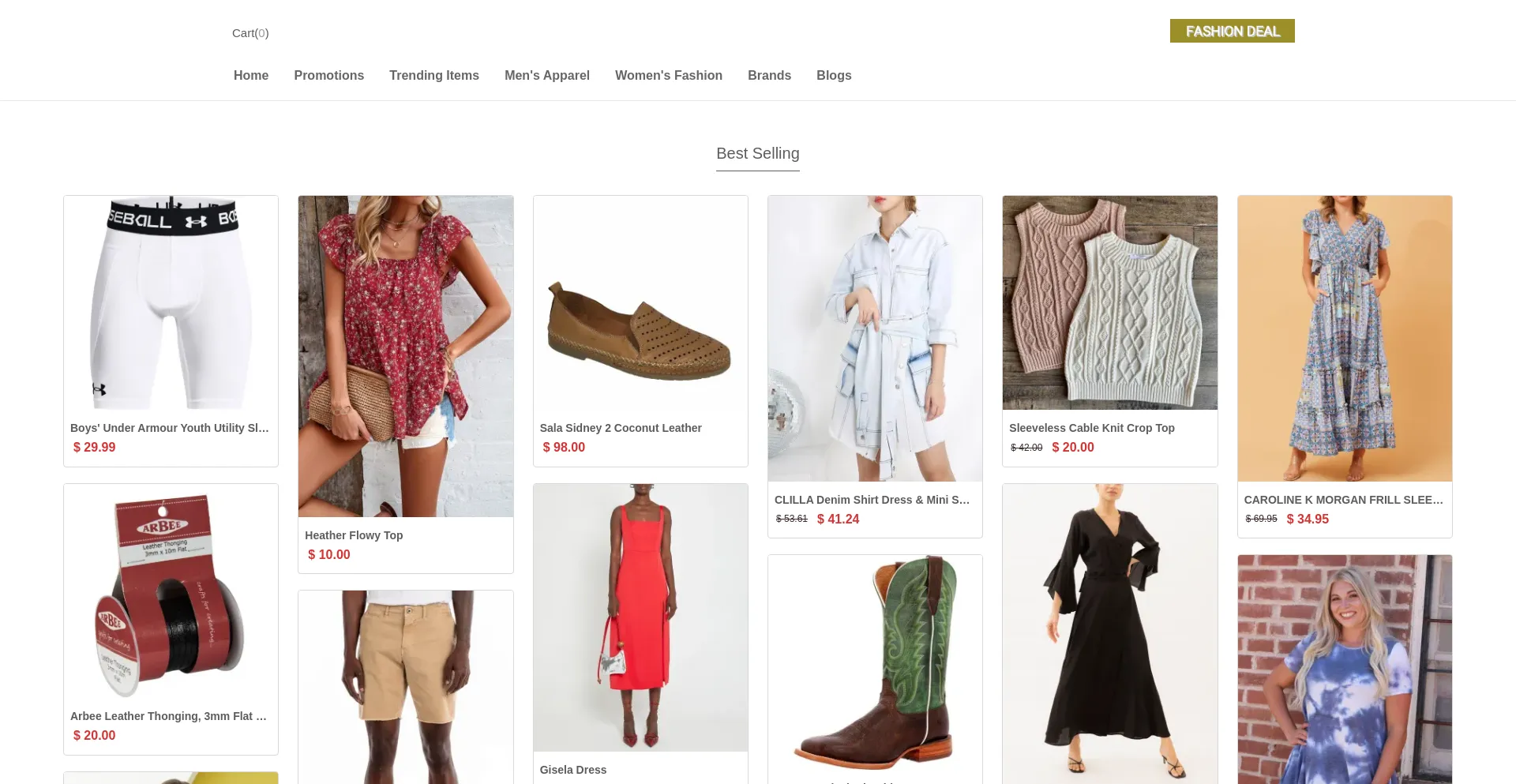The height and width of the screenshot is (784, 1516).
Task: Go to the Home menu item
Action: coord(251,76)
